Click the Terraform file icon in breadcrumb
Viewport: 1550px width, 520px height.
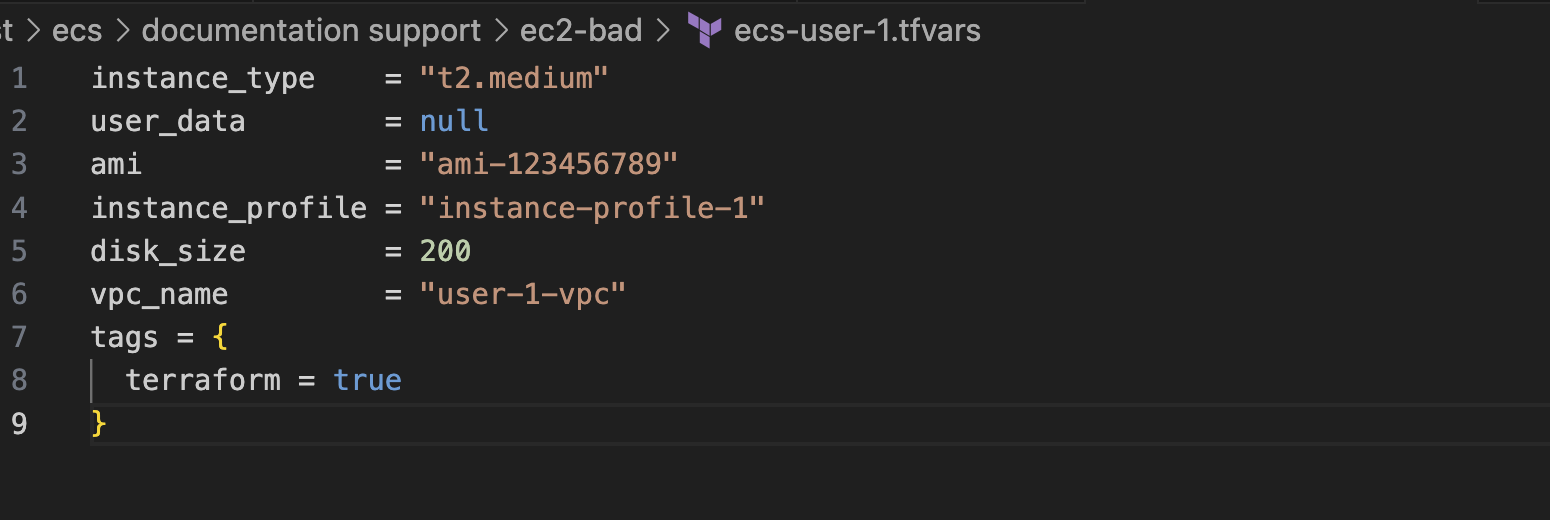[705, 31]
